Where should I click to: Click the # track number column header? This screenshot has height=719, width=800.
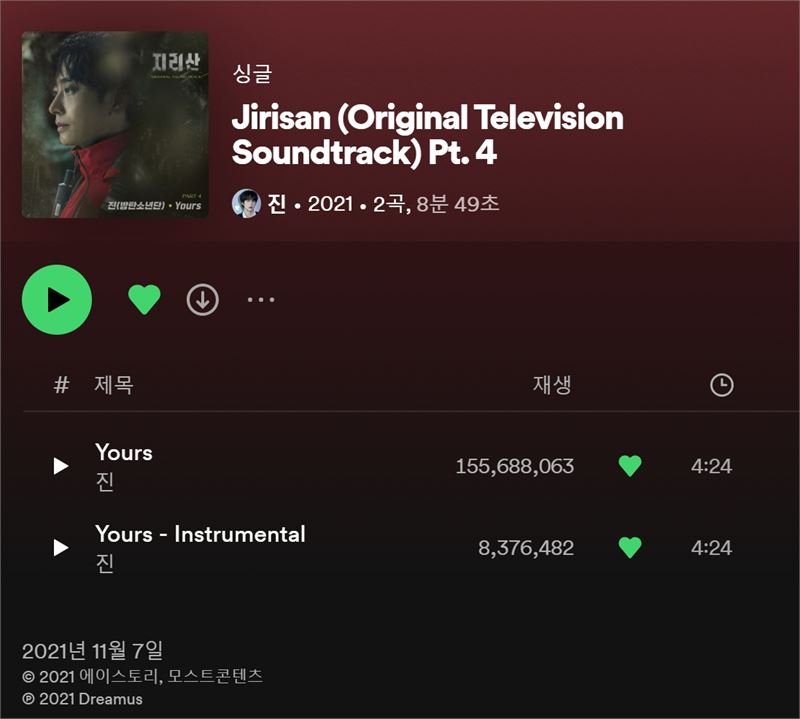(61, 385)
